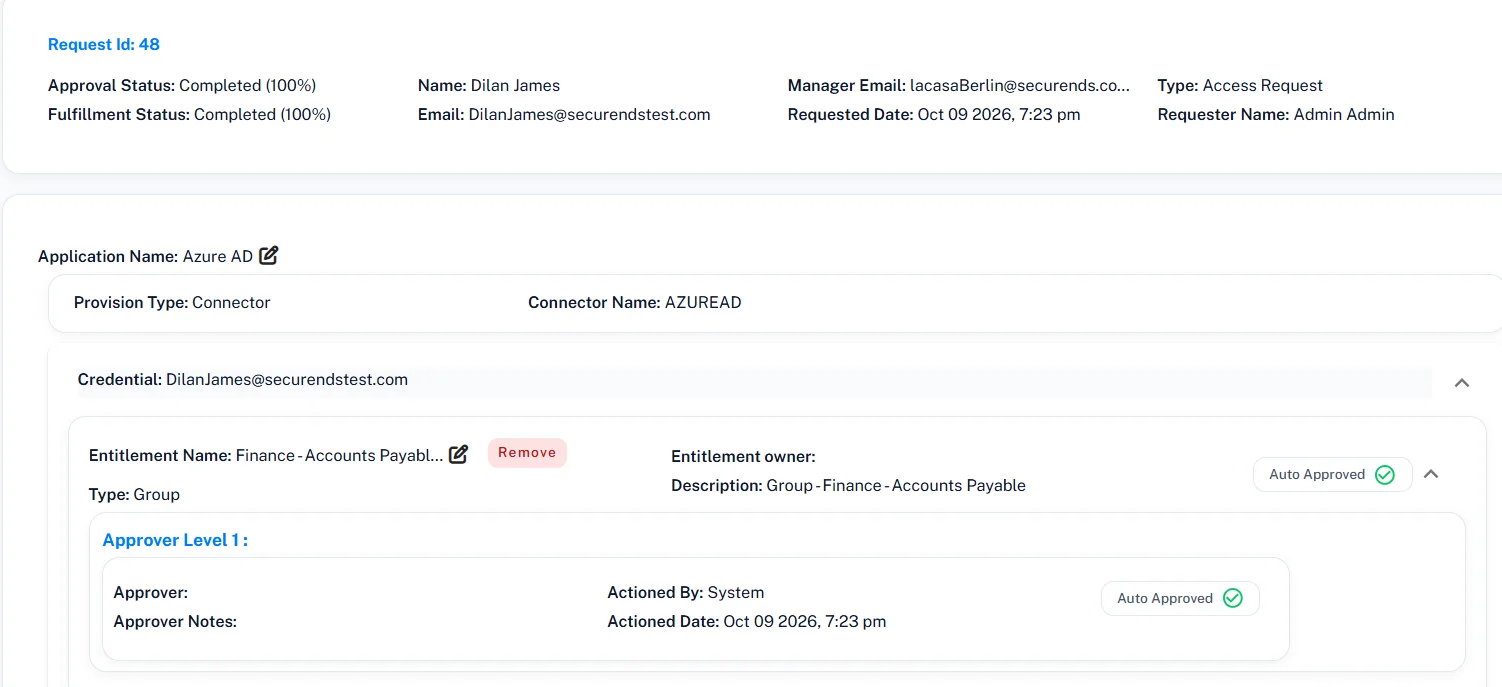This screenshot has height=687, width=1502.
Task: Click the Request Id: 48 heading
Action: tap(104, 44)
